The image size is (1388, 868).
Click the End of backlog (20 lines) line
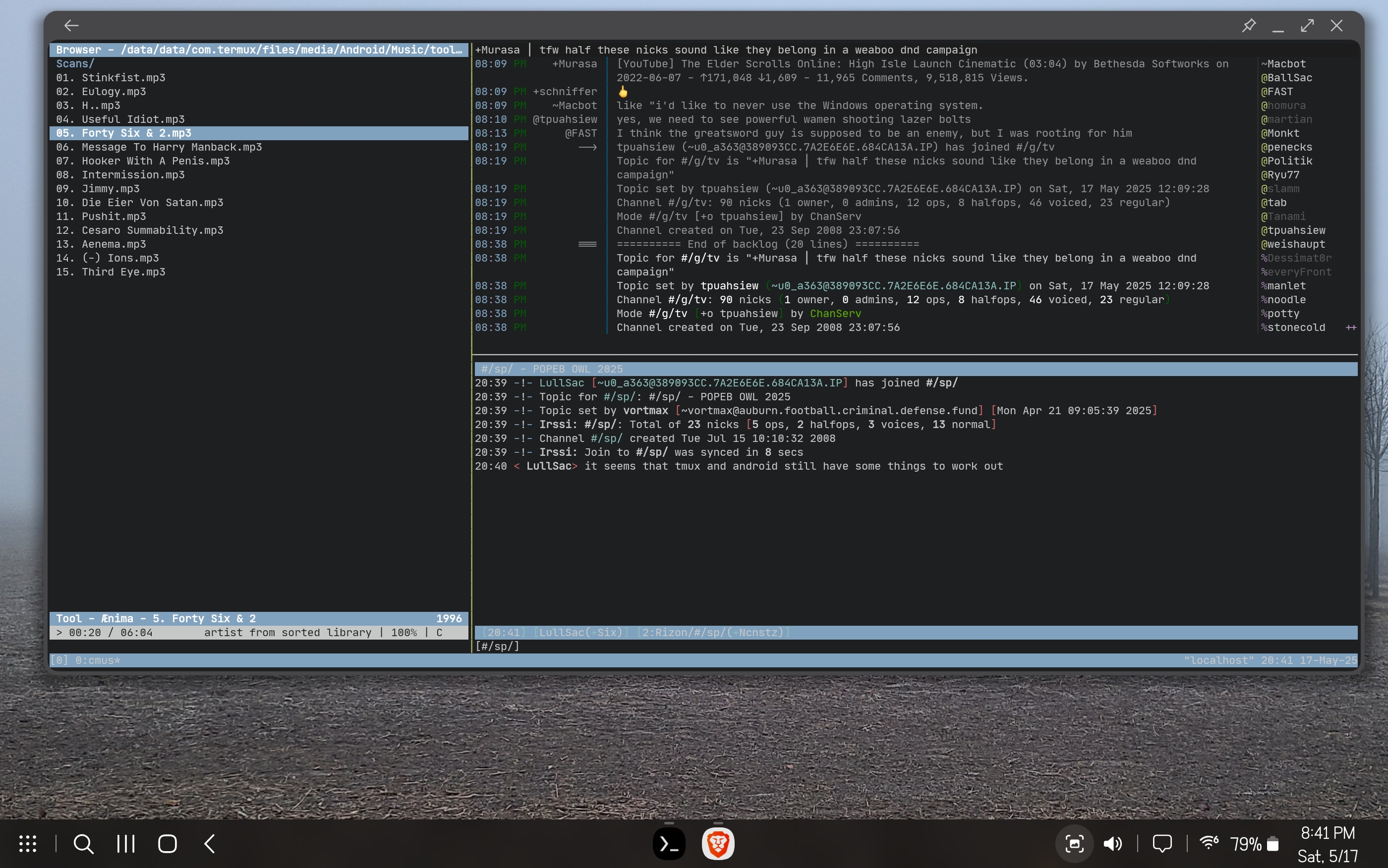coord(767,244)
